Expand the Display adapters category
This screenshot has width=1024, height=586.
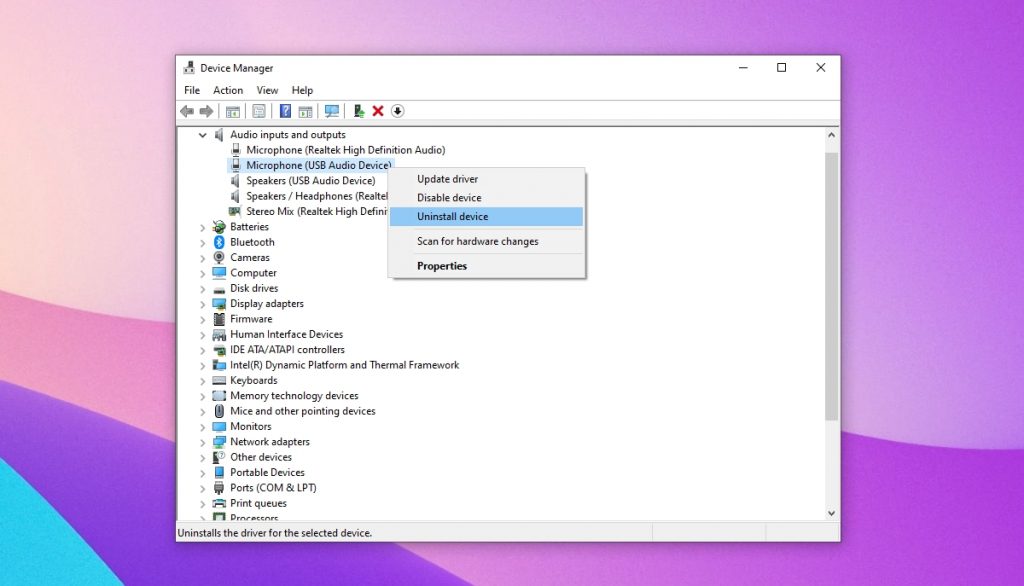click(x=206, y=303)
